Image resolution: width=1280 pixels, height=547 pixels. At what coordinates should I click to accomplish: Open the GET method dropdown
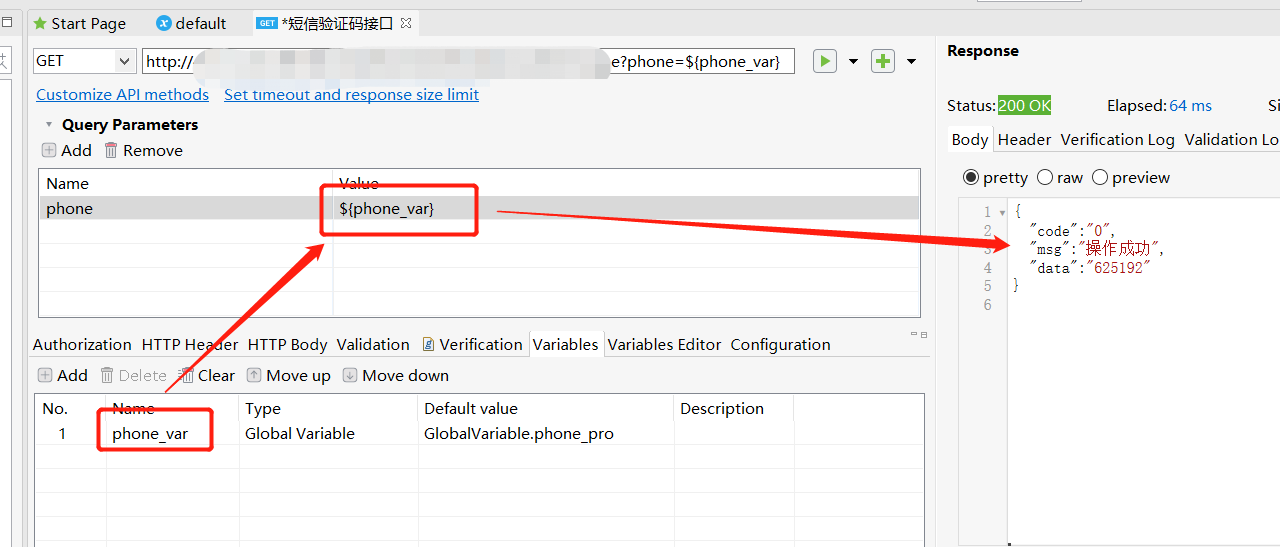coord(125,61)
